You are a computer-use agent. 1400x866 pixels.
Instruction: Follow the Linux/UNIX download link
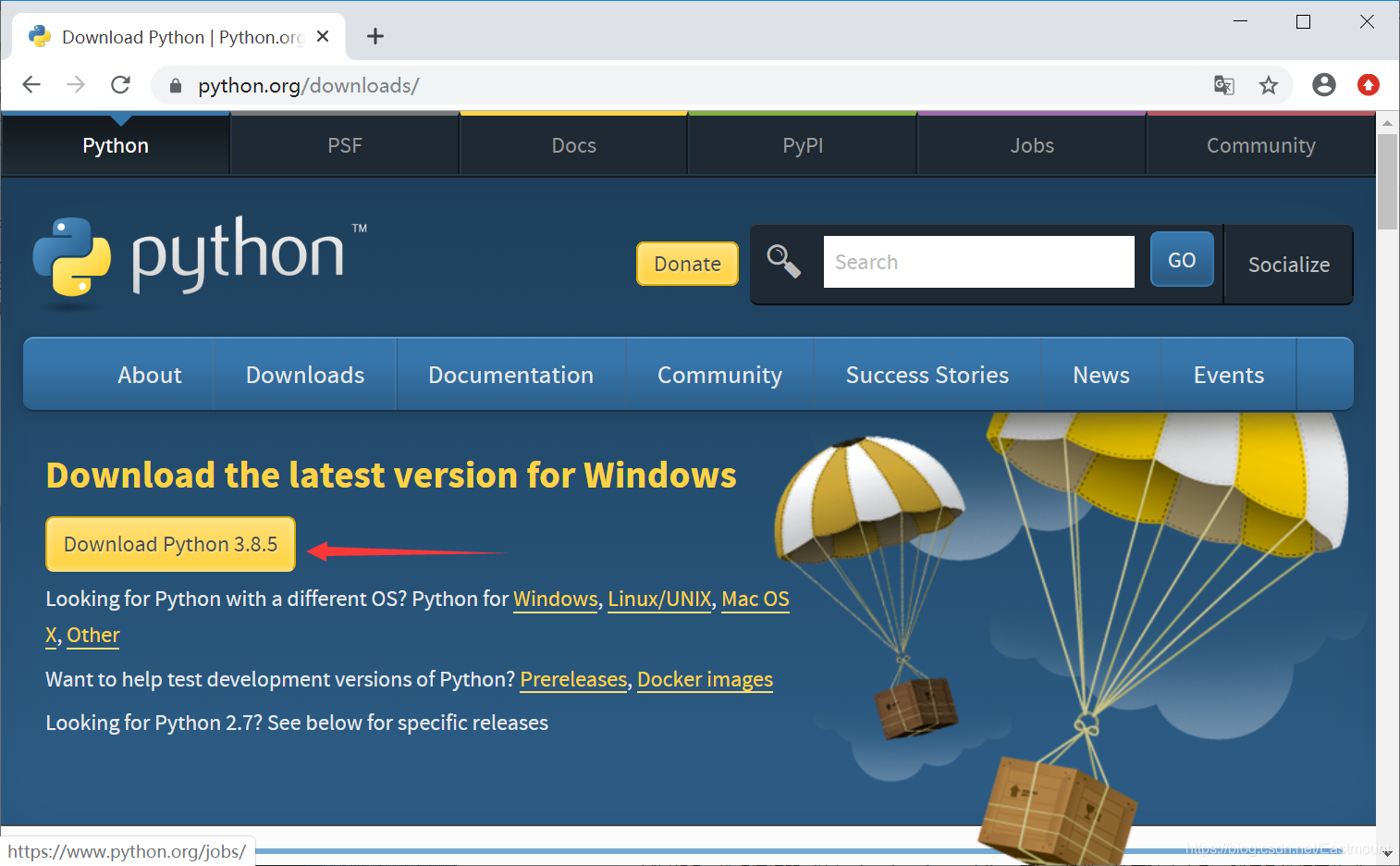(x=660, y=600)
